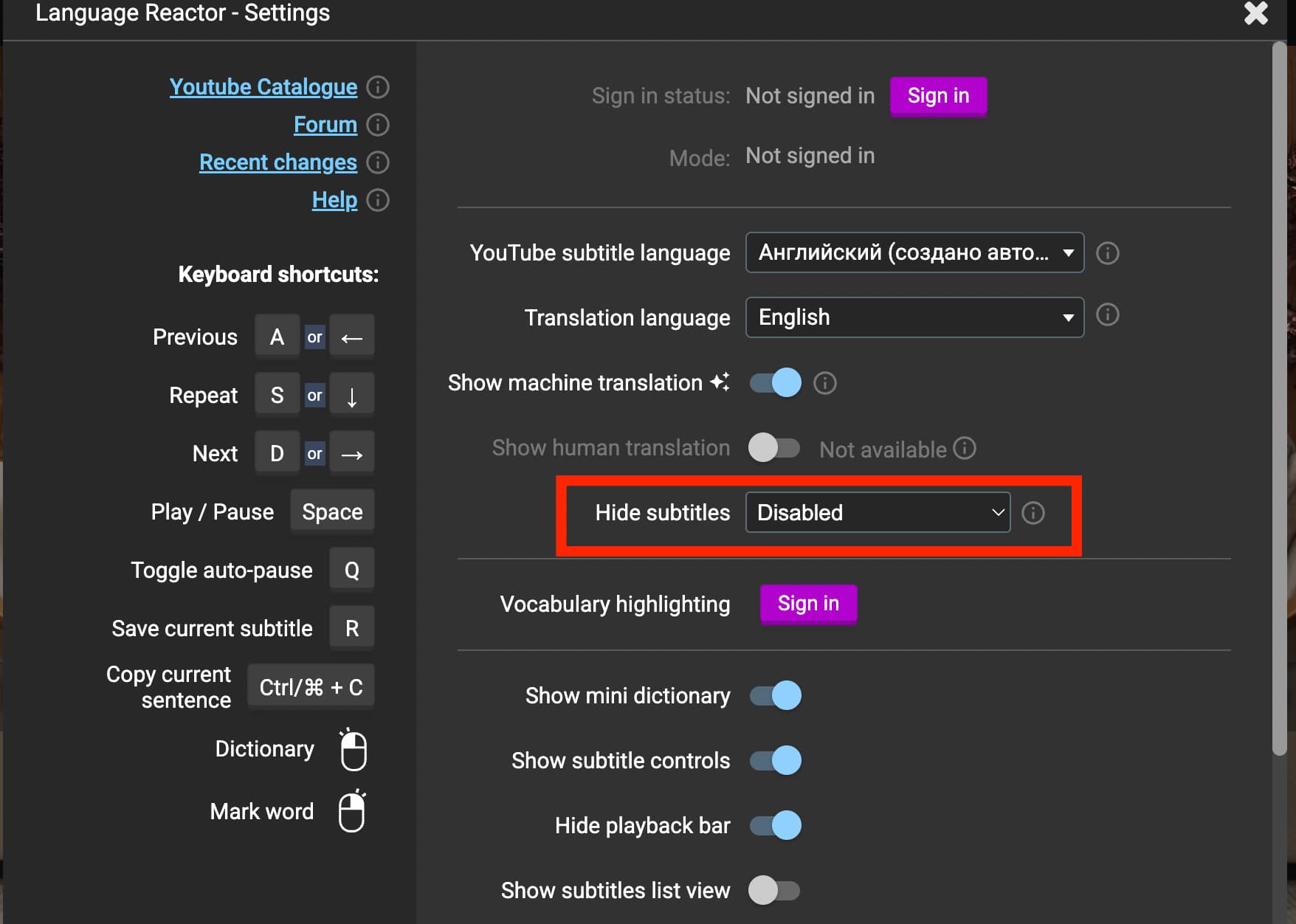This screenshot has width=1296, height=924.
Task: Click info icon for machine translation
Action: (x=824, y=383)
